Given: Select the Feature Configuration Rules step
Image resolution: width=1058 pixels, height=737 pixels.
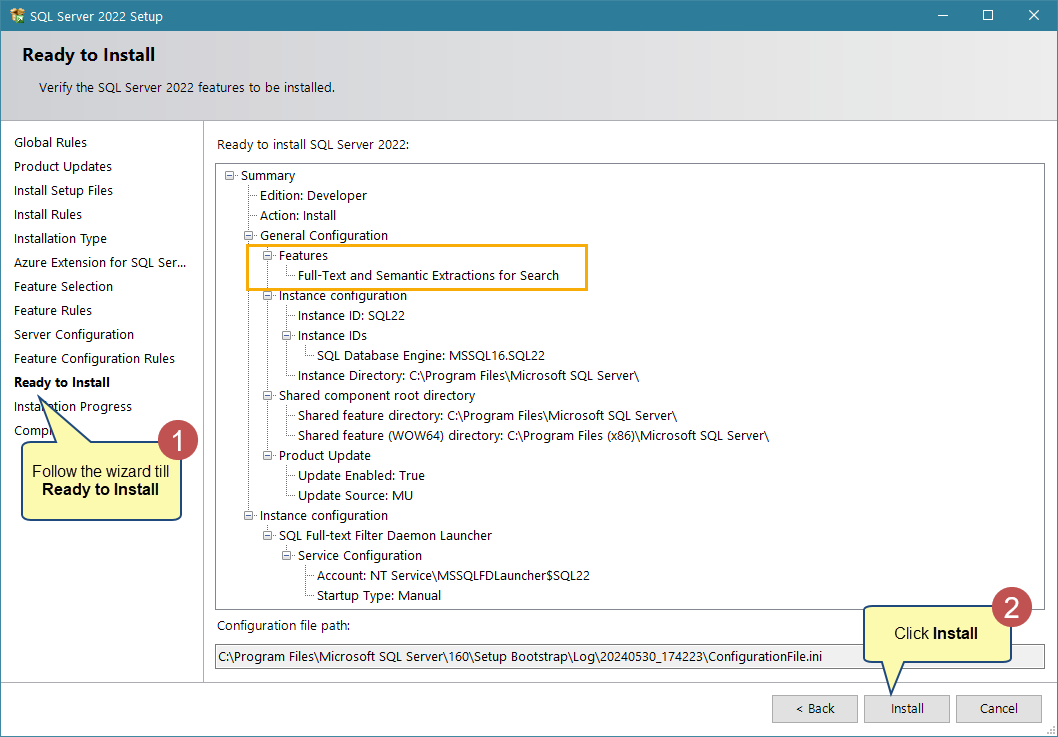Looking at the screenshot, I should pos(94,358).
